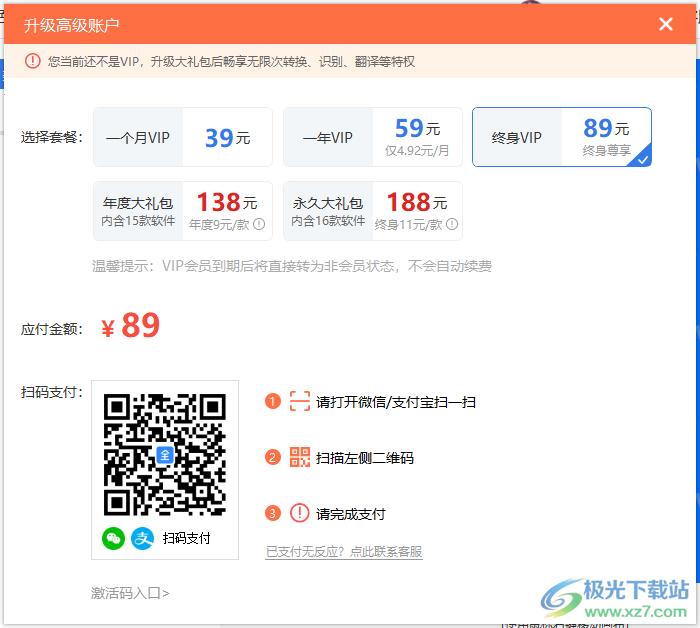Click the payment QR code
This screenshot has height=628, width=700.
point(165,455)
